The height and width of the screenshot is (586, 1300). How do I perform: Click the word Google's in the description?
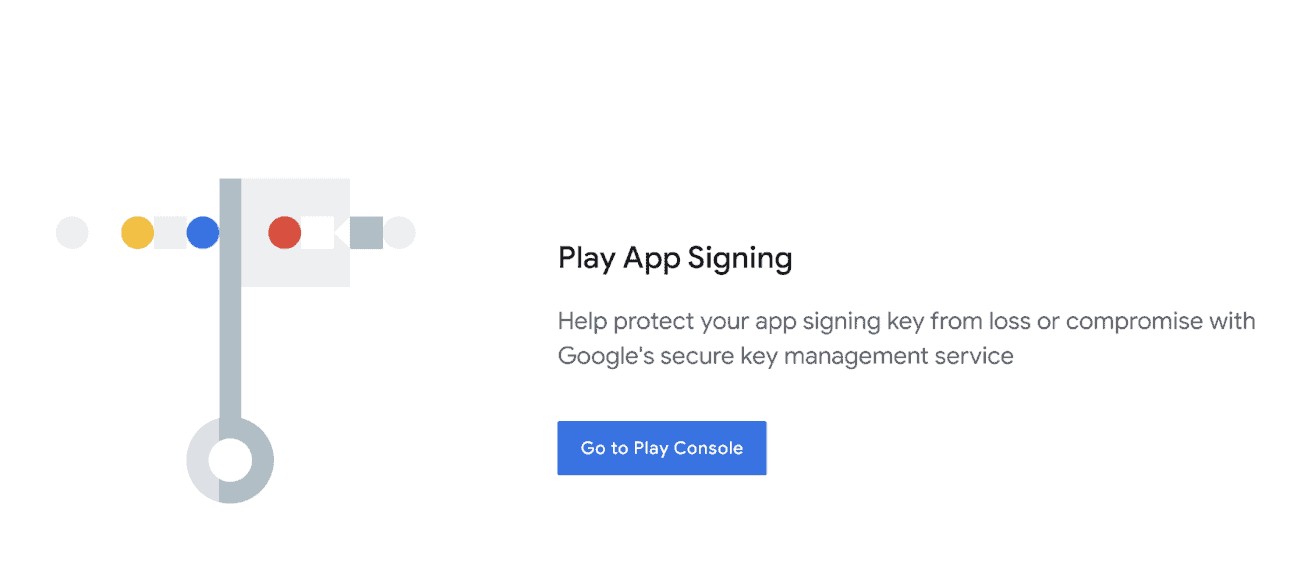point(608,355)
